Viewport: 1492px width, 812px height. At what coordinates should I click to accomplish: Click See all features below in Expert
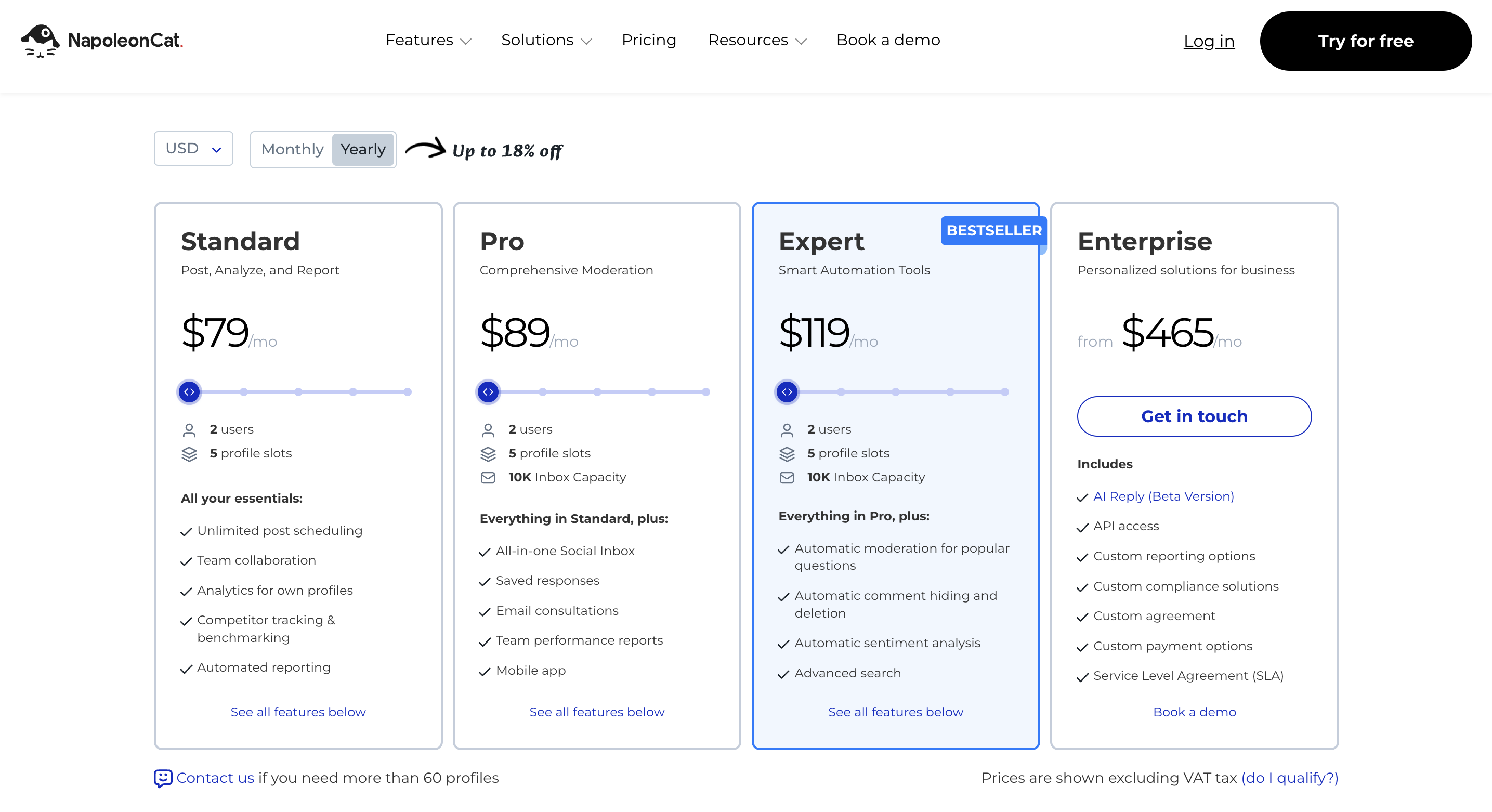895,712
